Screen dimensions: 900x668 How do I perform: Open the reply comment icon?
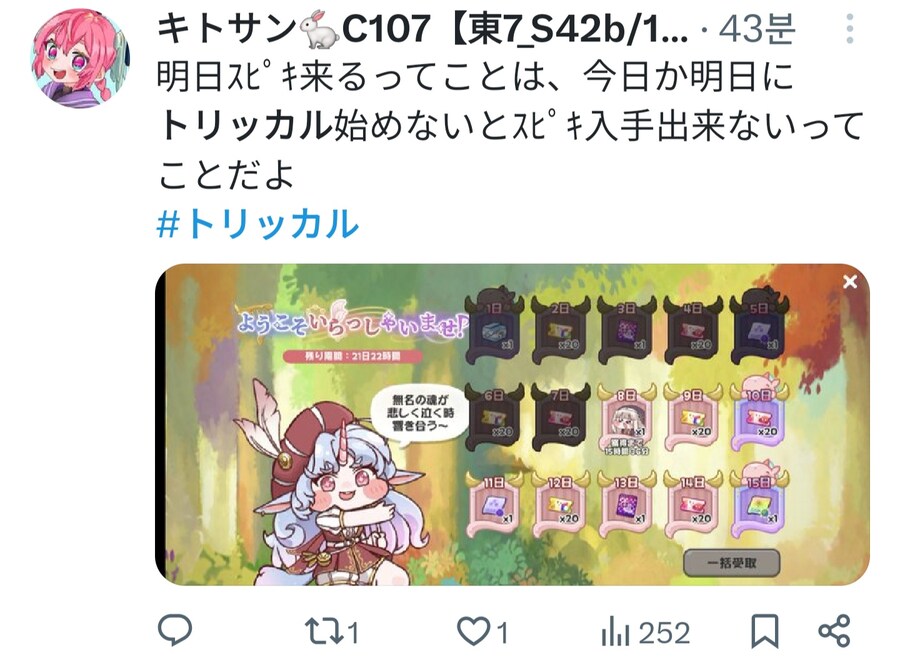[x=174, y=630]
